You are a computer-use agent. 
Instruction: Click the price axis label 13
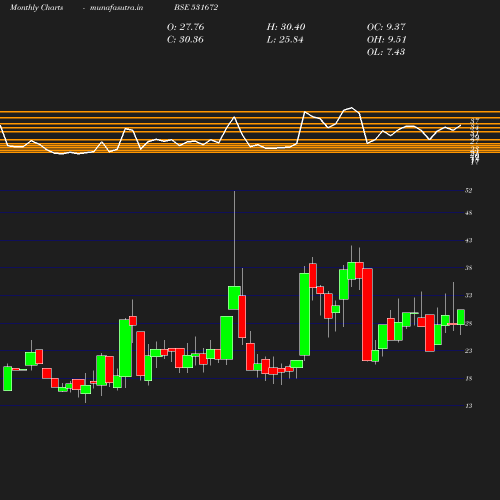(x=469, y=406)
